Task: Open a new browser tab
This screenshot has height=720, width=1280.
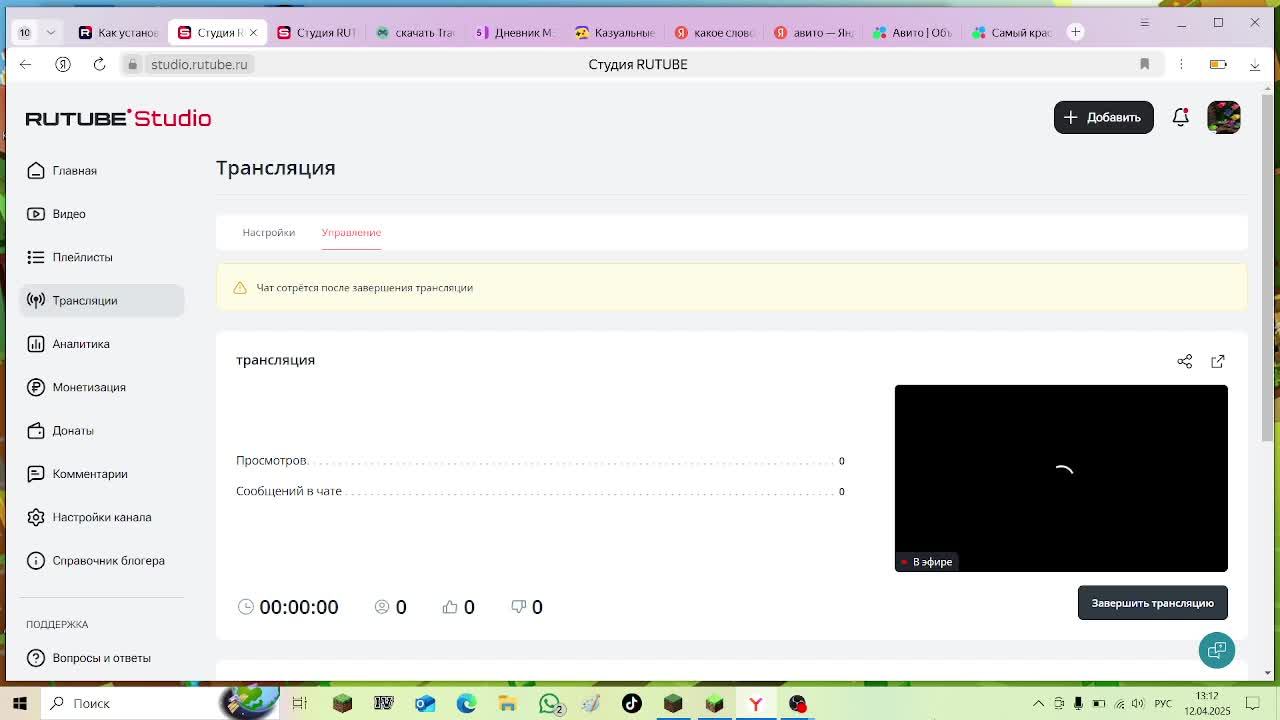Action: click(1076, 32)
